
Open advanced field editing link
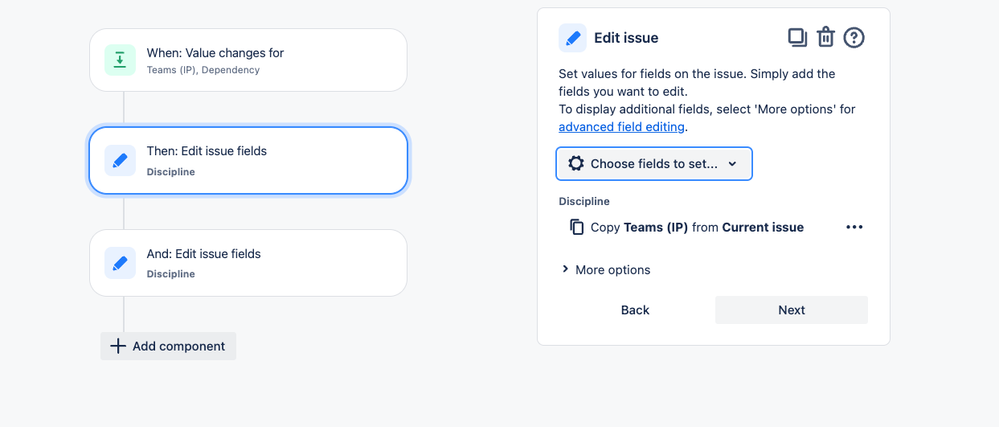pyautogui.click(x=621, y=127)
